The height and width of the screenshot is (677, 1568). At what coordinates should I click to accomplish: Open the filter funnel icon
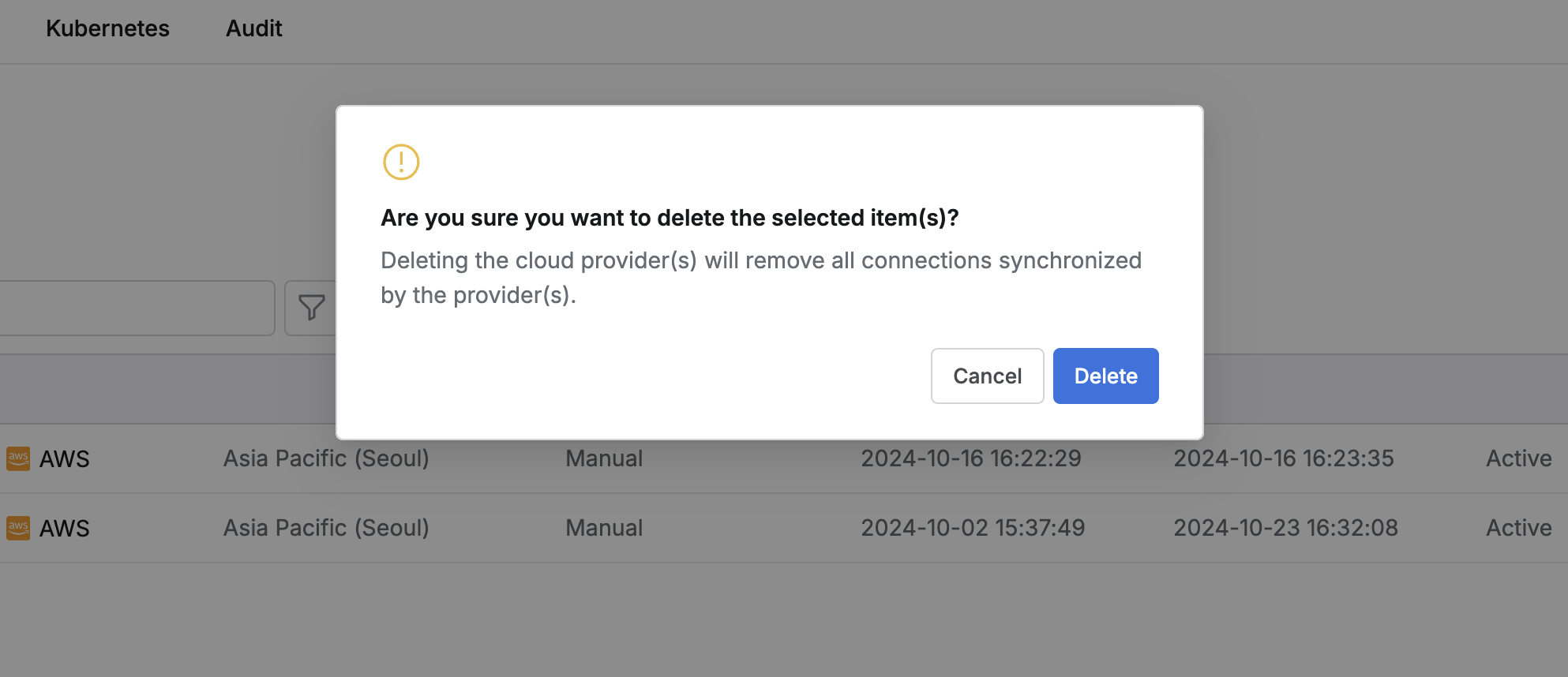[x=311, y=308]
